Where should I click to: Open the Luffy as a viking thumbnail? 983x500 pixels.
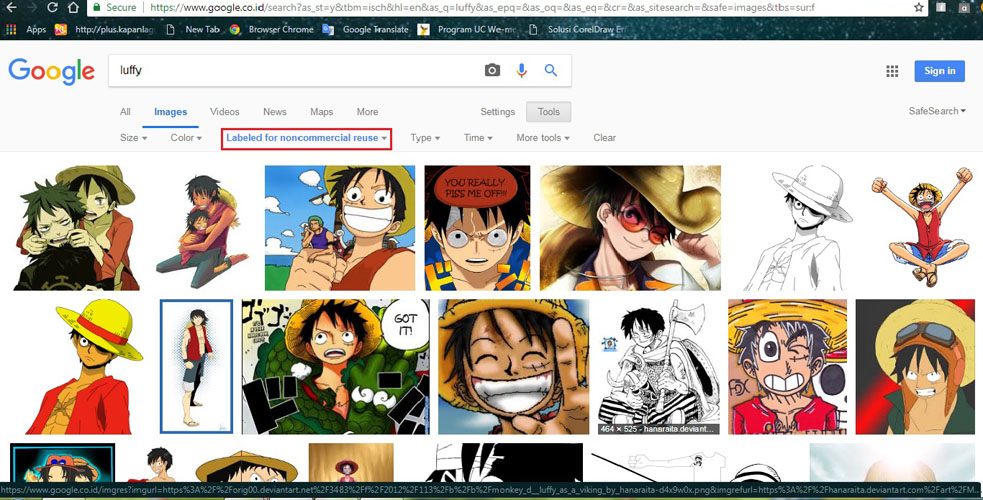(x=658, y=367)
